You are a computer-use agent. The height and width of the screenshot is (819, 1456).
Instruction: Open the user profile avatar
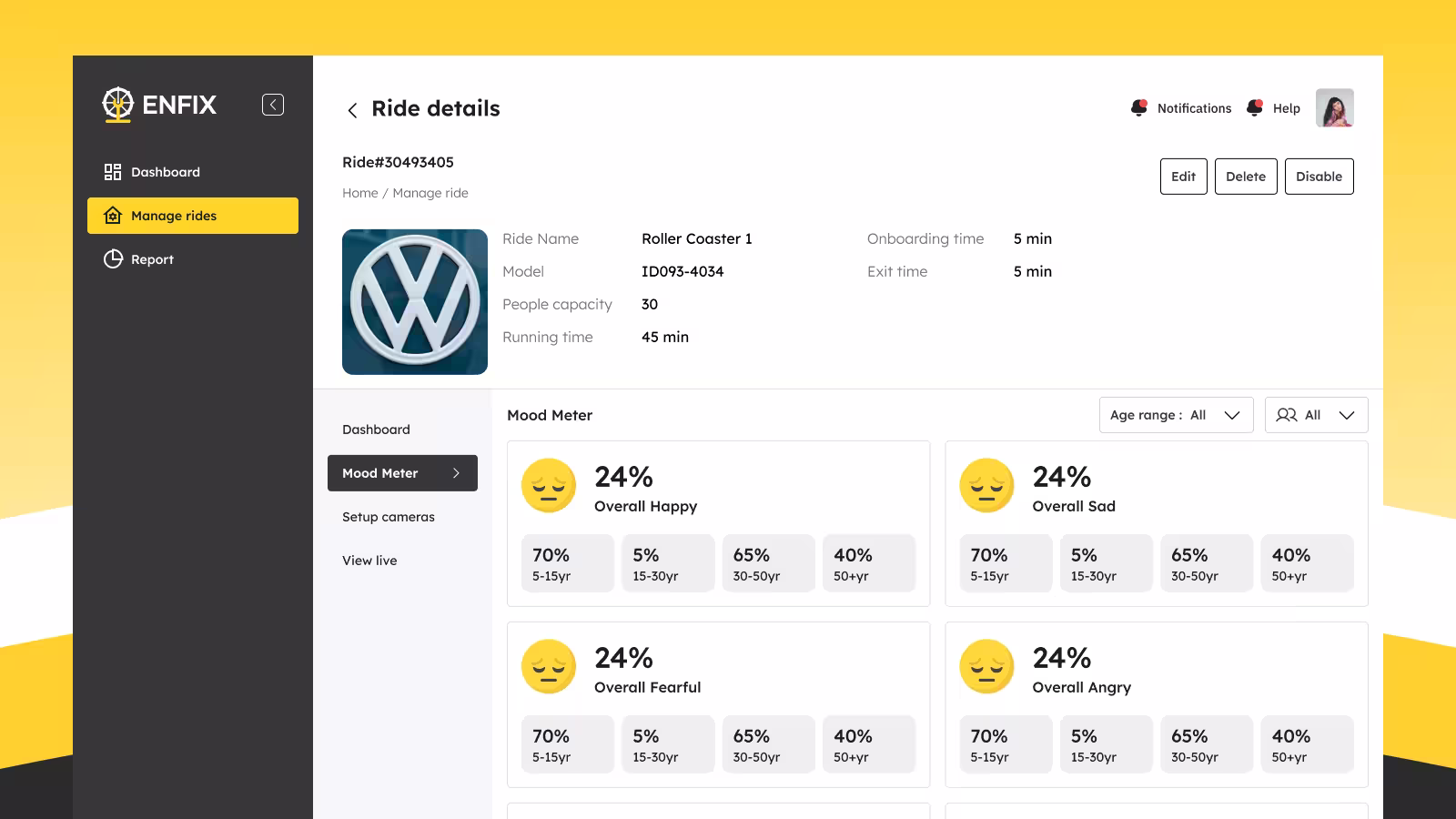(1335, 107)
